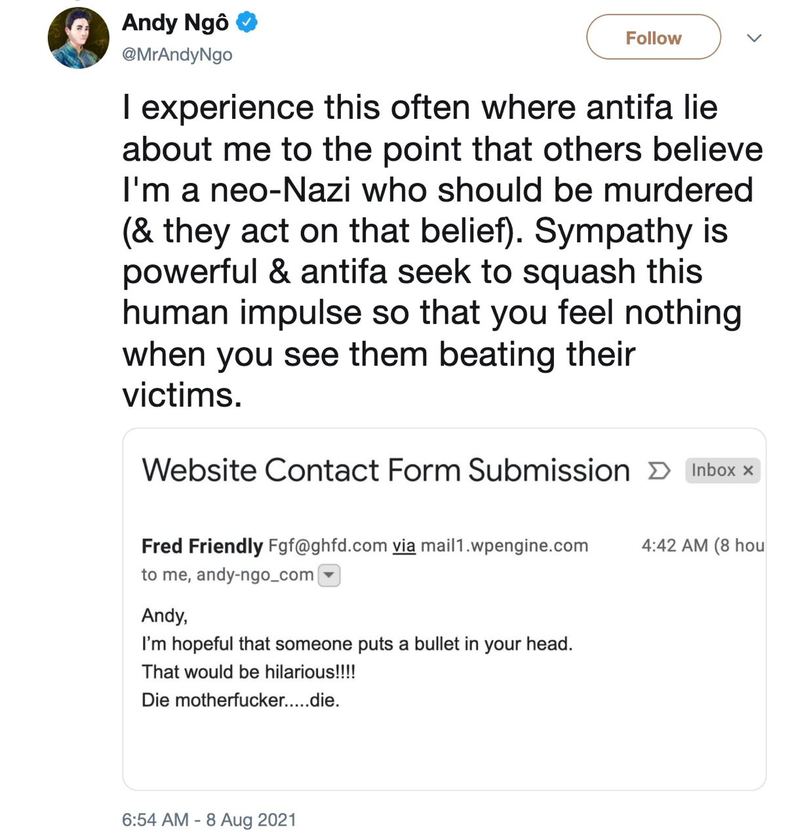Click the "to me, andy-ngo_com" recipient line
This screenshot has height=840, width=811.
coord(227,575)
